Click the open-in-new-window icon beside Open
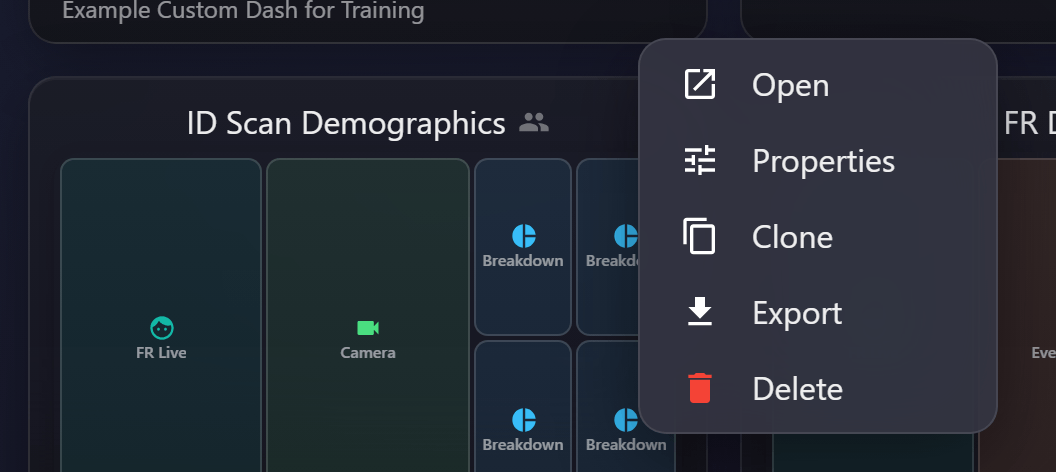Viewport: 1056px width, 472px height. click(x=700, y=85)
